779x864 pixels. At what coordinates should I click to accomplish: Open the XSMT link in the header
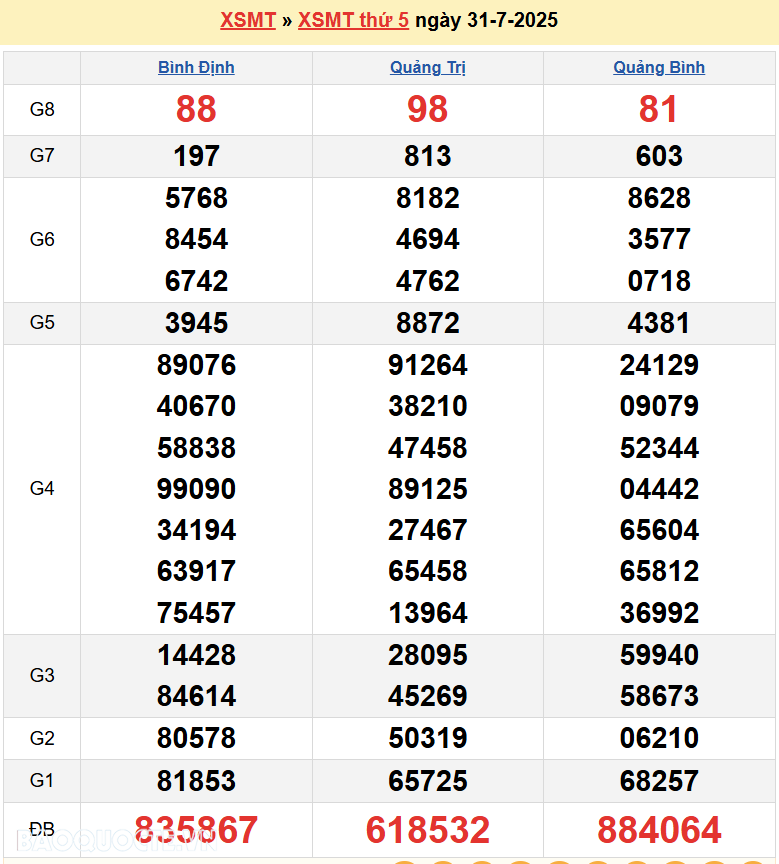click(x=247, y=20)
